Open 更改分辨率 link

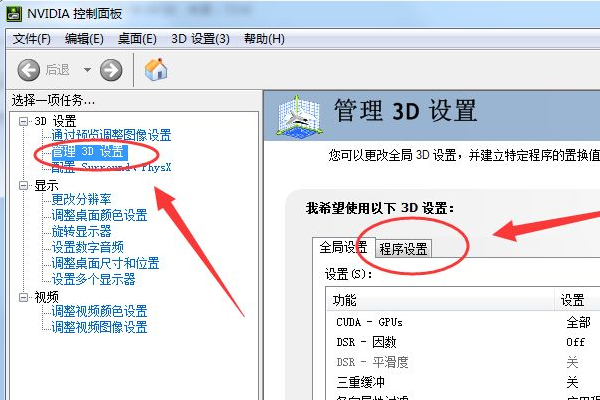(x=81, y=199)
